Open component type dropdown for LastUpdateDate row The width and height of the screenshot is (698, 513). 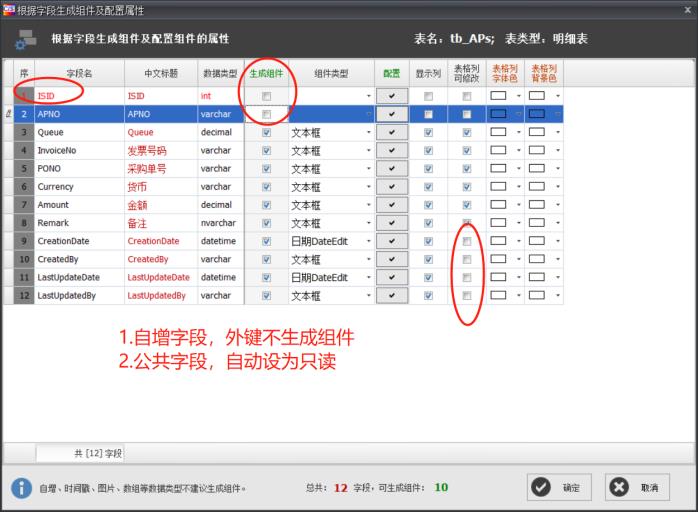[369, 277]
